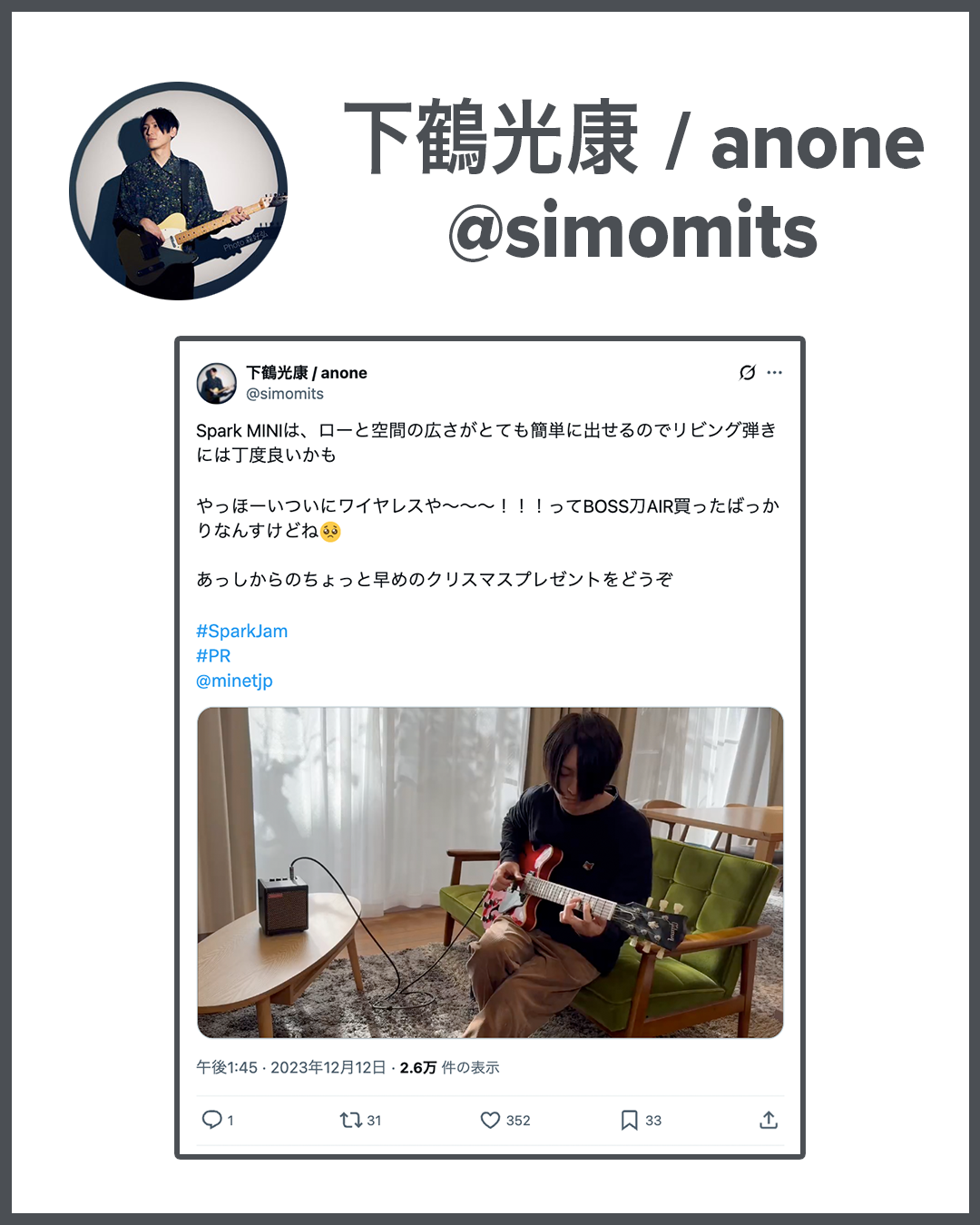Screen dimensions: 980x1225
Task: Open the @minetjp mention
Action: point(234,681)
